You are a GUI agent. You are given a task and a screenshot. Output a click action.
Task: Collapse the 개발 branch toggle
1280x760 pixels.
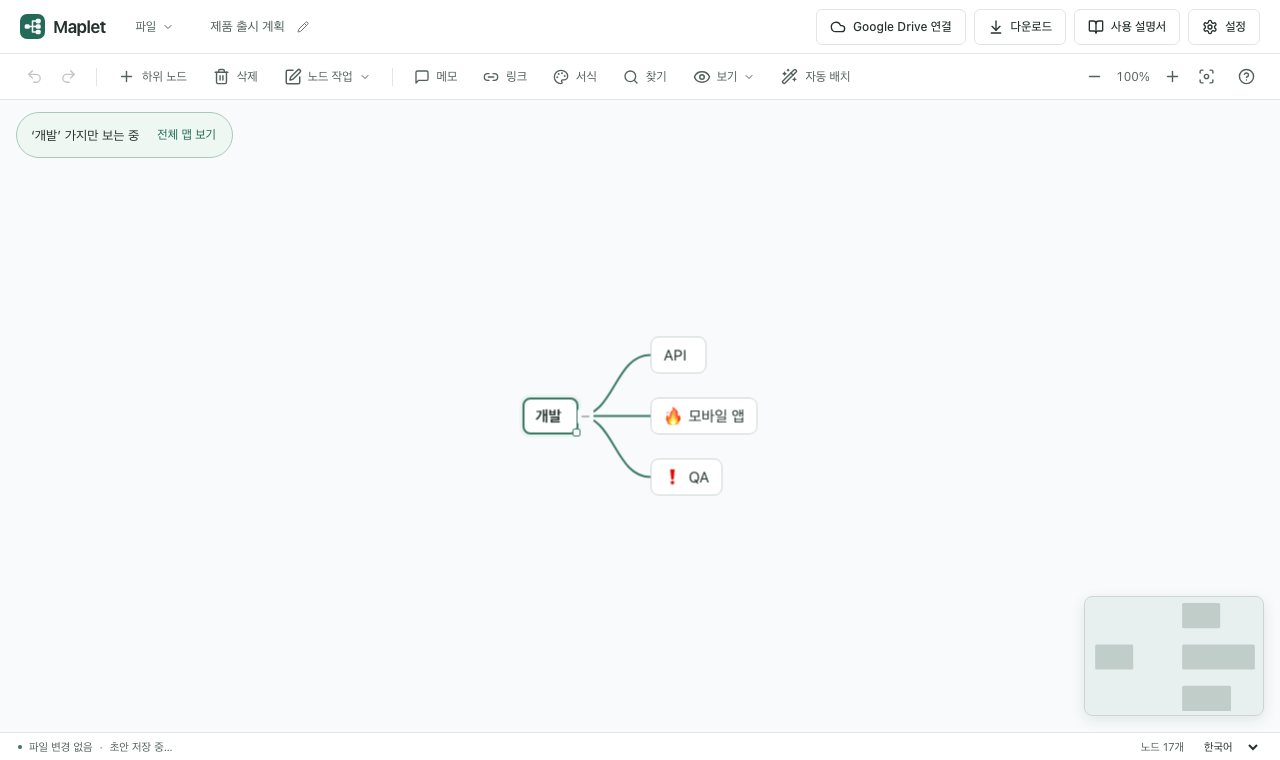pos(586,416)
